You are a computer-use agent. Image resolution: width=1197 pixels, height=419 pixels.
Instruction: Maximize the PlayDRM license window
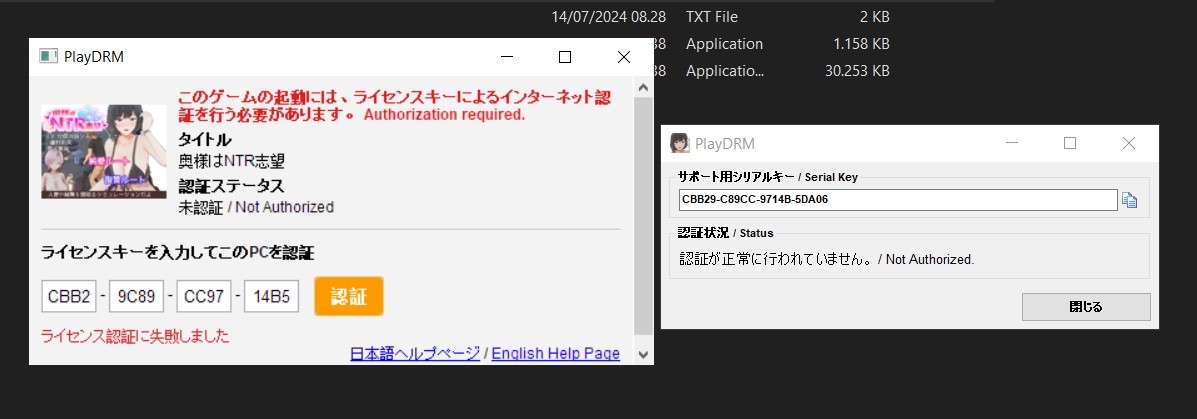[565, 57]
